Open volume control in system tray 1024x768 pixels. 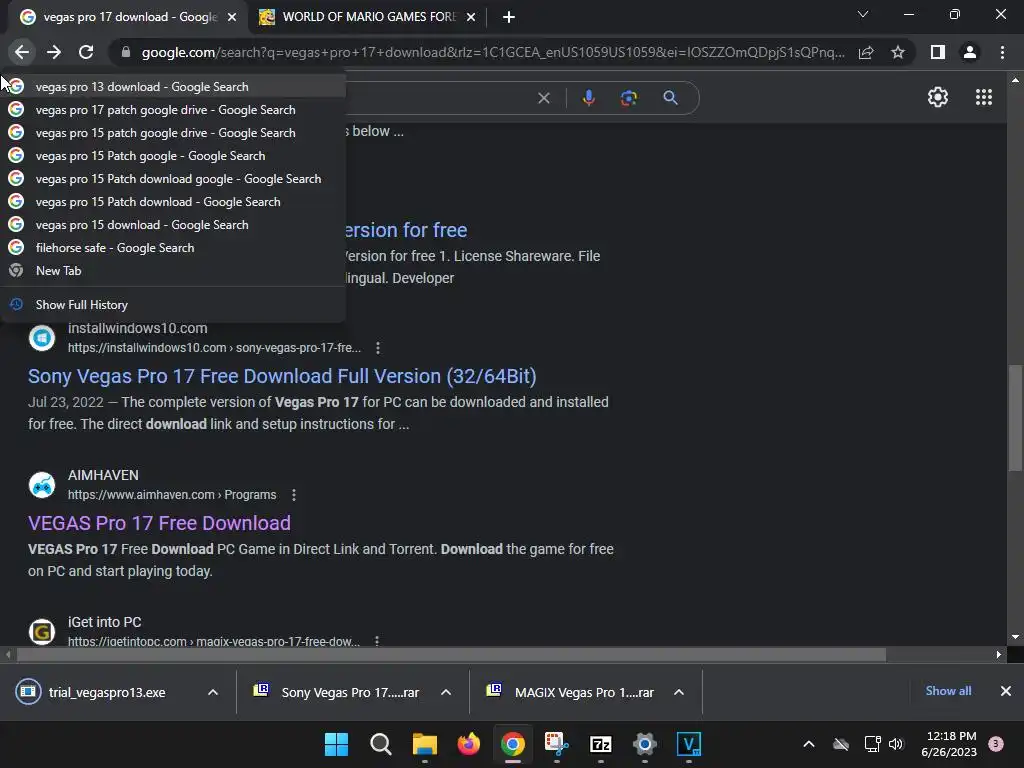coord(896,744)
